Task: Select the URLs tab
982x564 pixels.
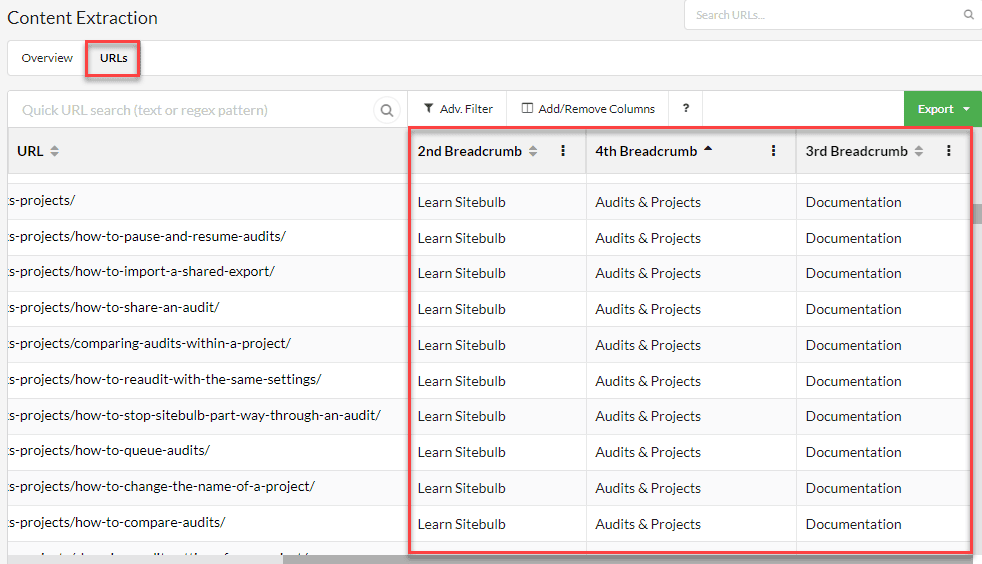Action: click(x=113, y=58)
